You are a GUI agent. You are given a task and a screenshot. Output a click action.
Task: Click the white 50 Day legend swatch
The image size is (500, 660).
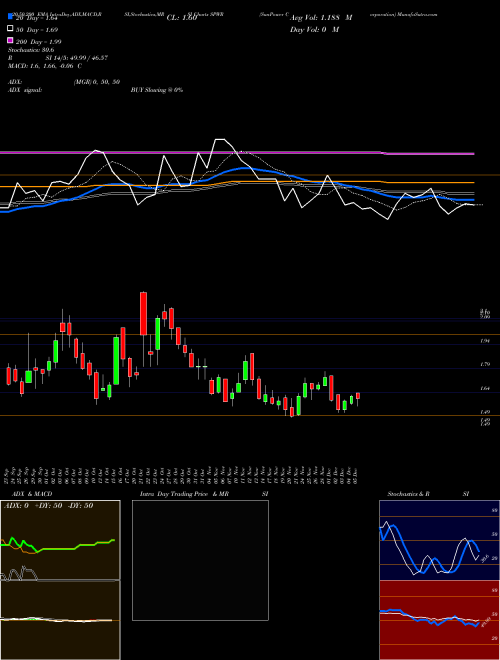(10, 29)
